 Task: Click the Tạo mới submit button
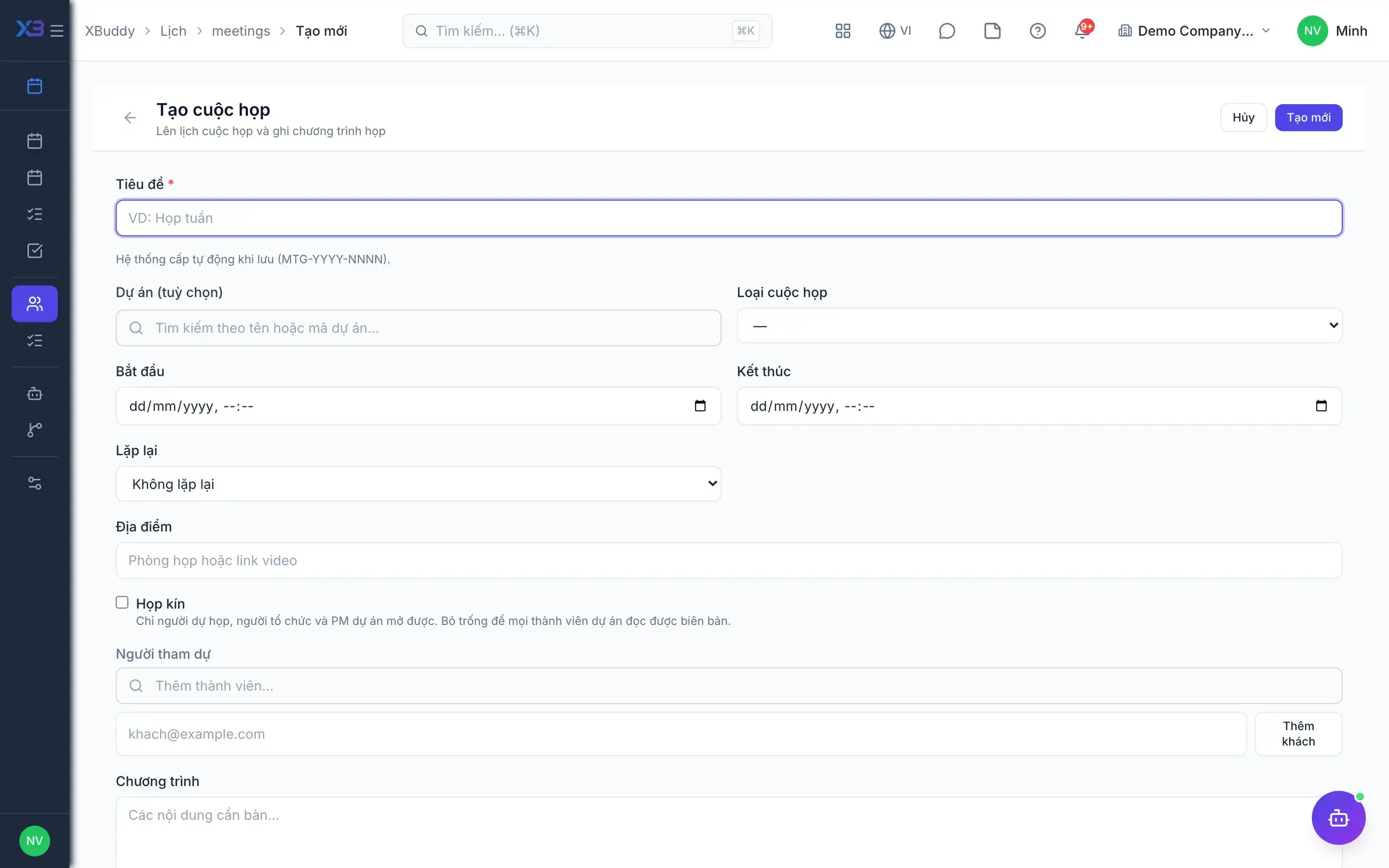coord(1308,118)
